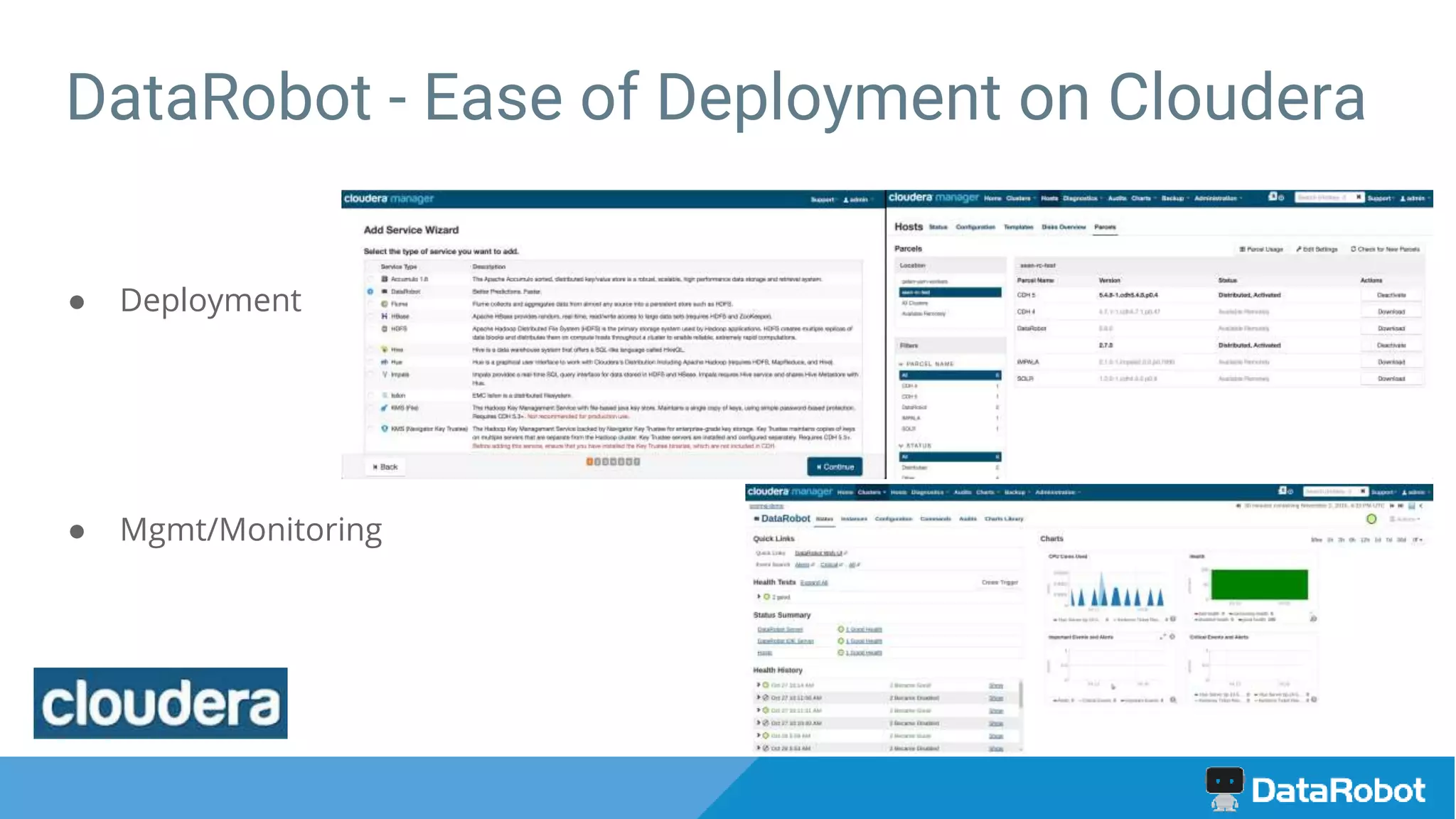Switch to the Parcels tab under Hosts

(1105, 227)
